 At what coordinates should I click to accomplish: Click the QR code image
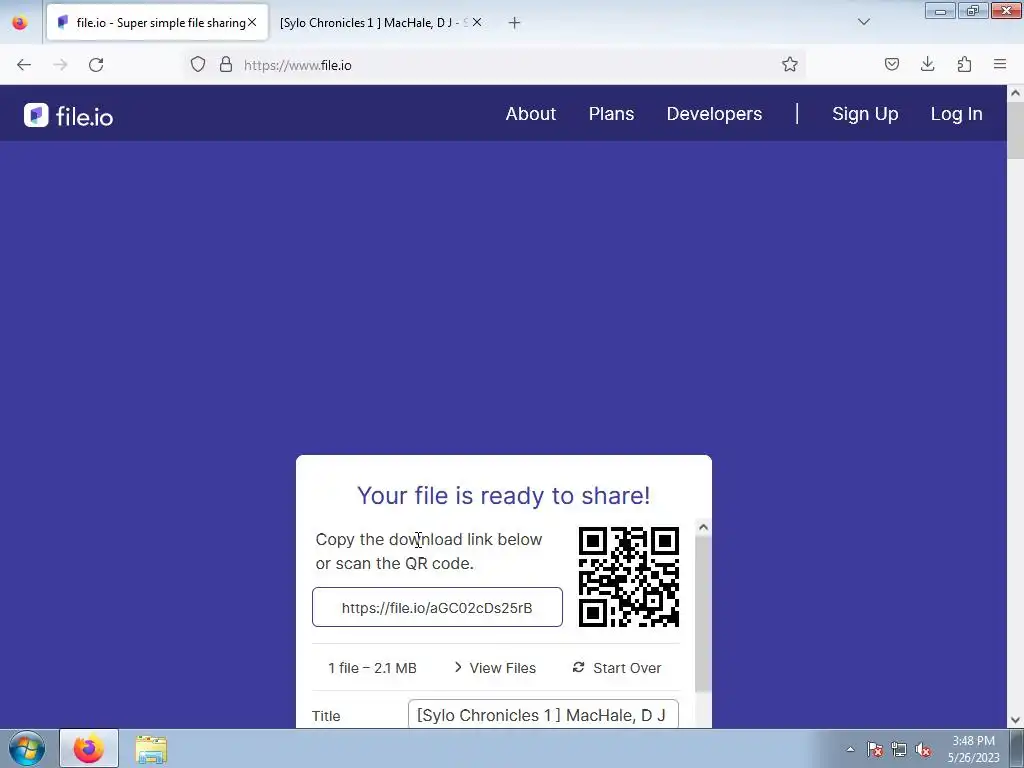click(x=629, y=577)
